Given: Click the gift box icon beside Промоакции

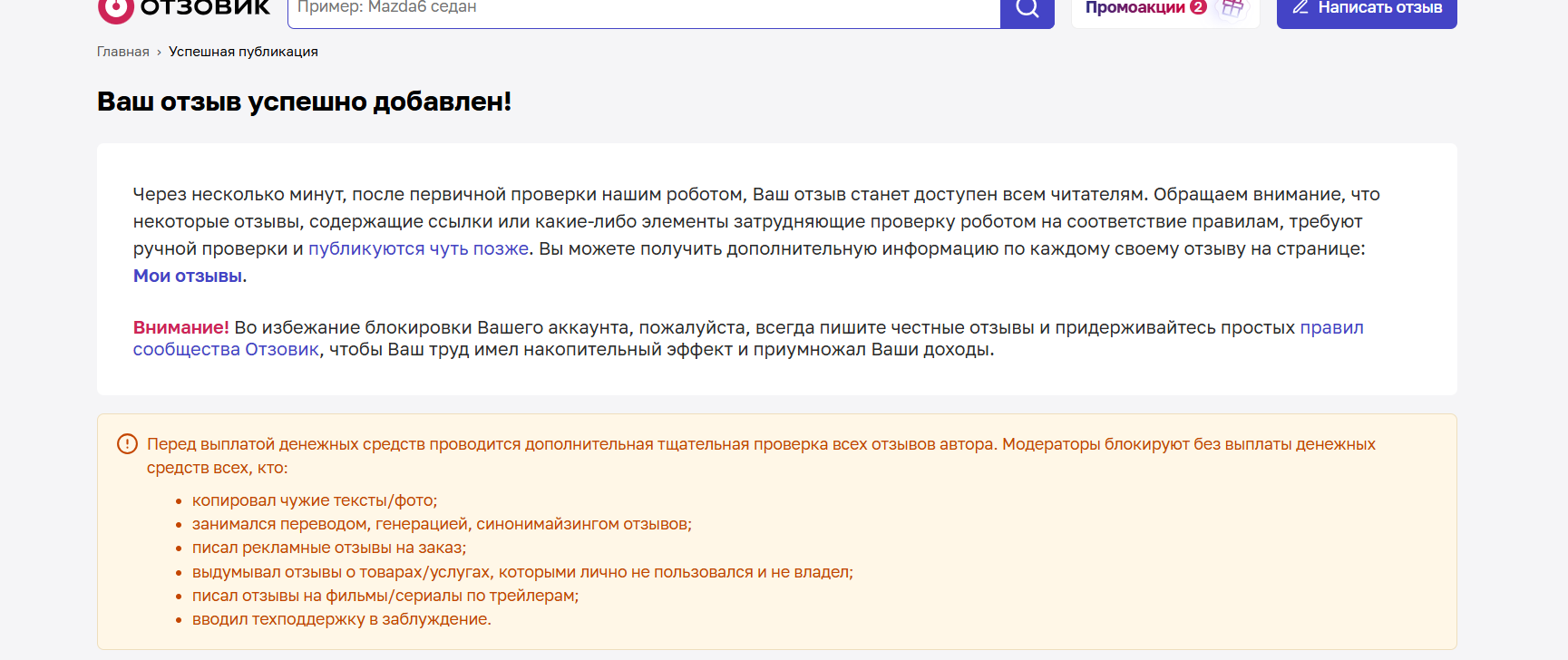Looking at the screenshot, I should (x=1232, y=8).
